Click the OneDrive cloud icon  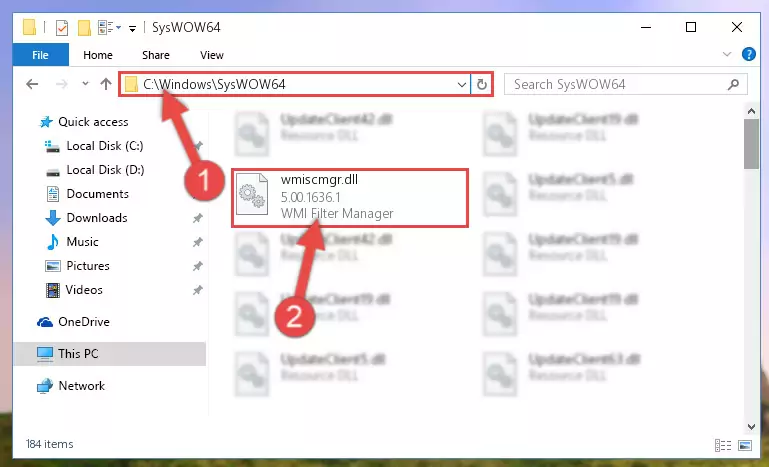[45, 322]
